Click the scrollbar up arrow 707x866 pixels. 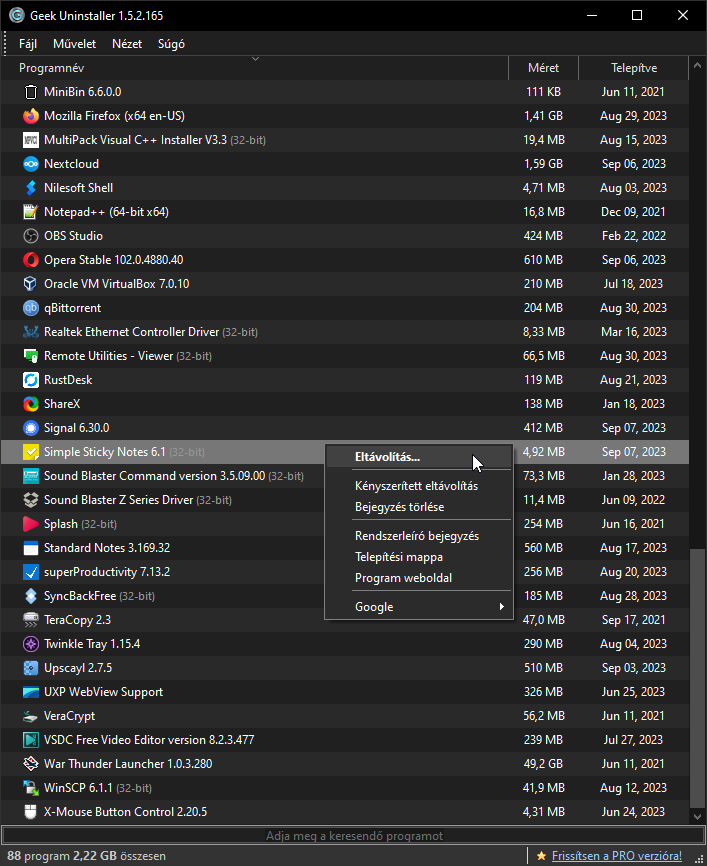pyautogui.click(x=698, y=66)
